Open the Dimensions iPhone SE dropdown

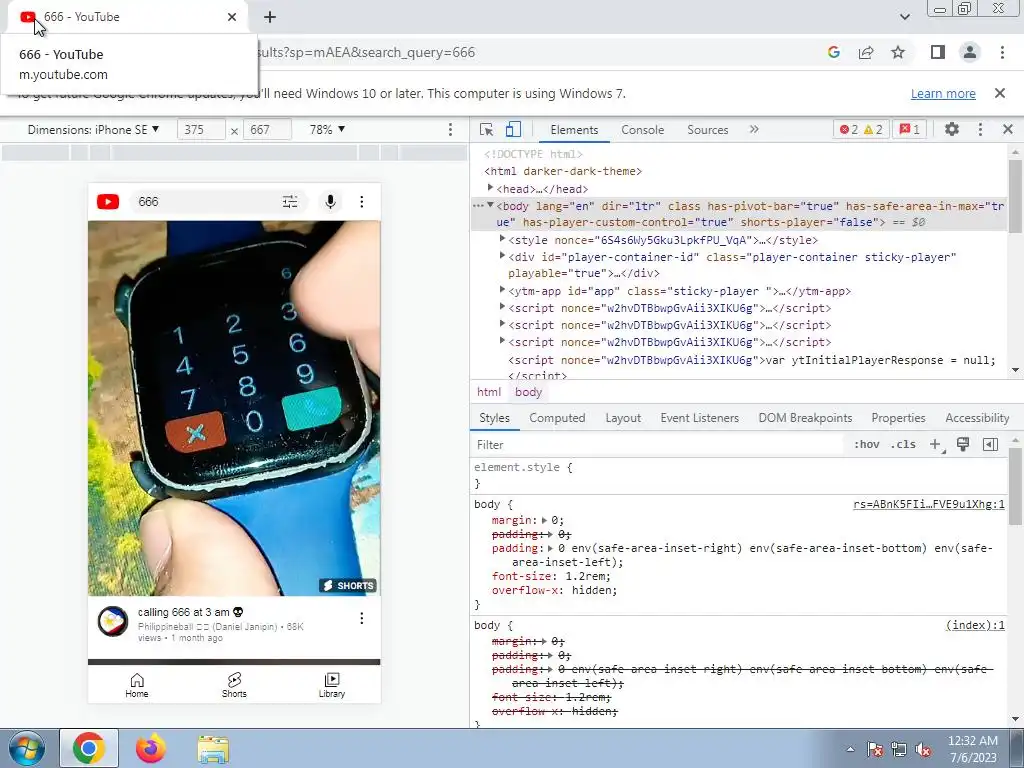coord(93,129)
